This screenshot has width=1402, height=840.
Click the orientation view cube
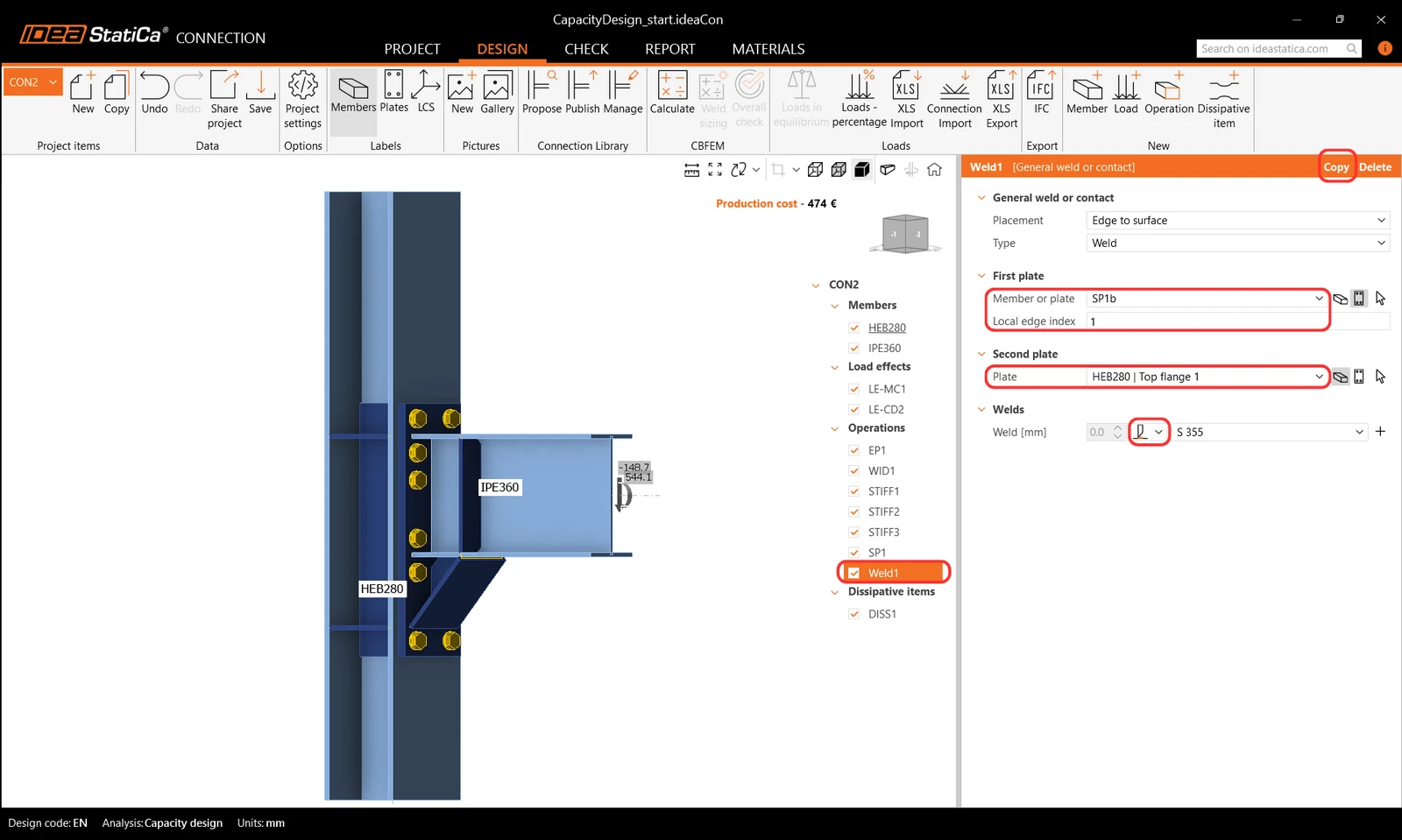(x=906, y=234)
